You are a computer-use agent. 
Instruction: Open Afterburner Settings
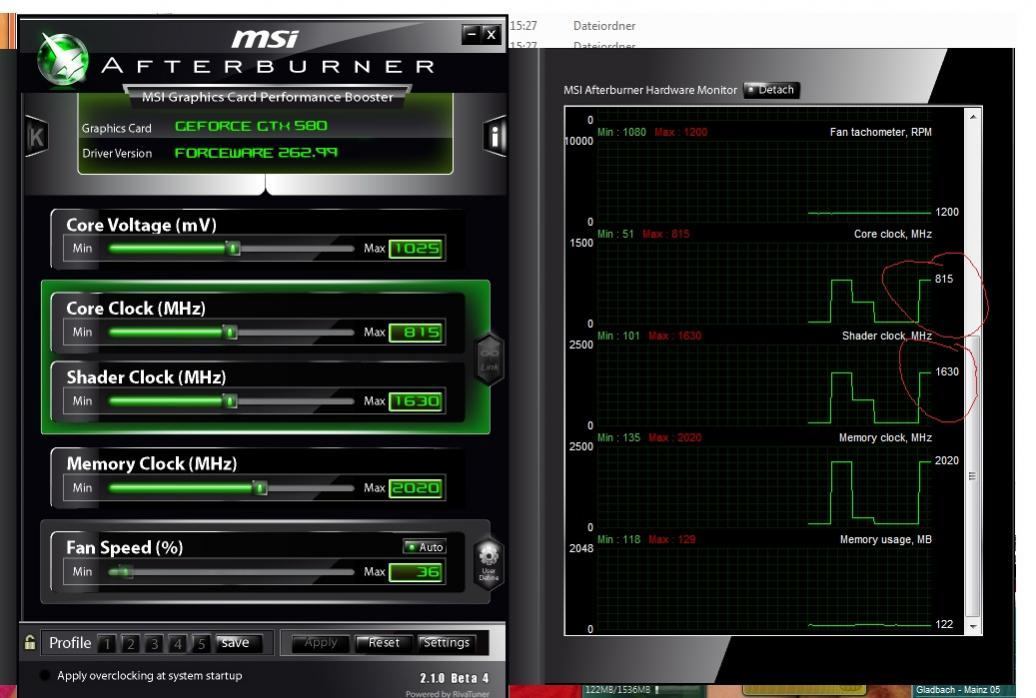pyautogui.click(x=447, y=642)
